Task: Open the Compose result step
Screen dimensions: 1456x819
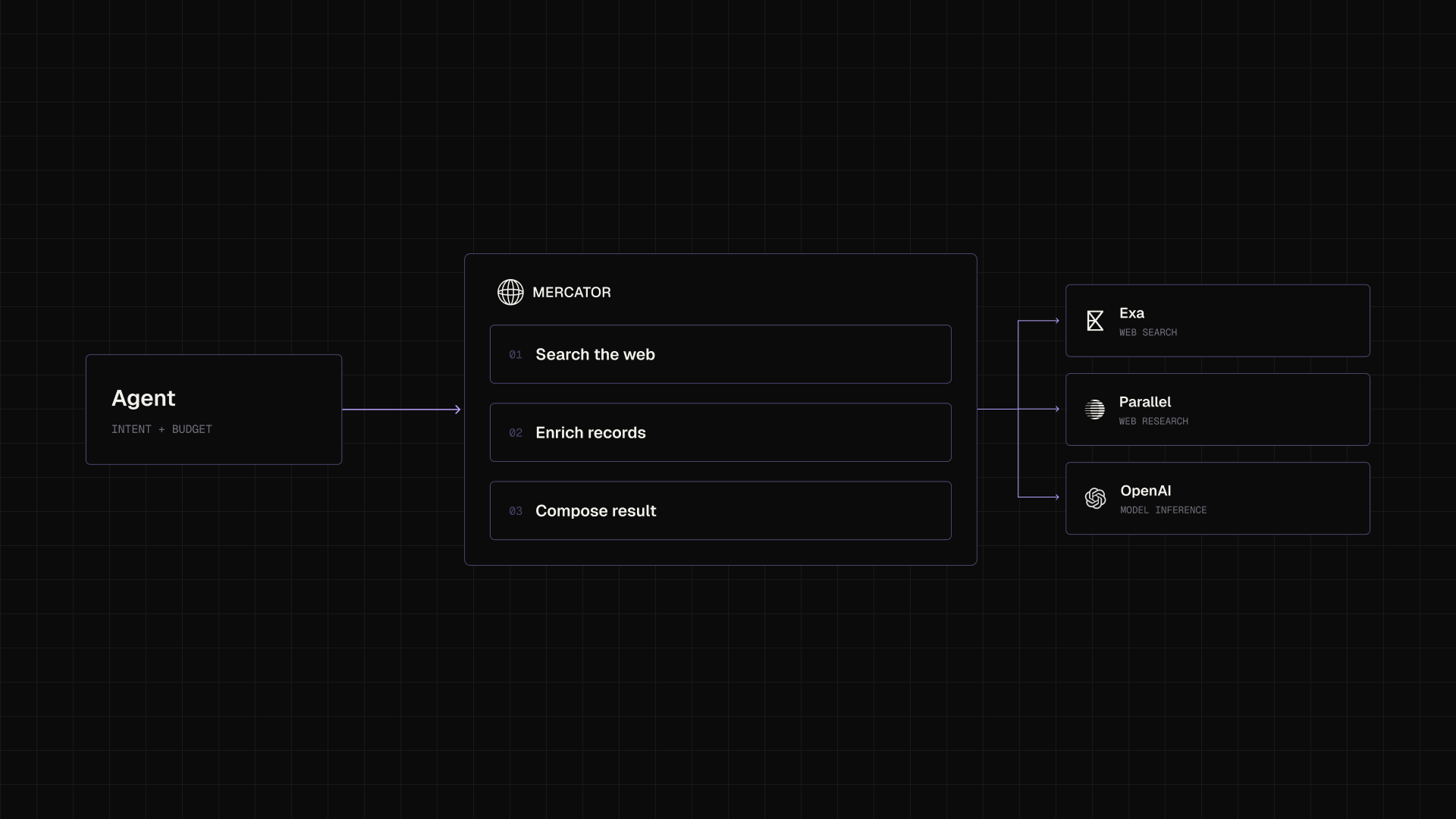Action: tap(720, 510)
